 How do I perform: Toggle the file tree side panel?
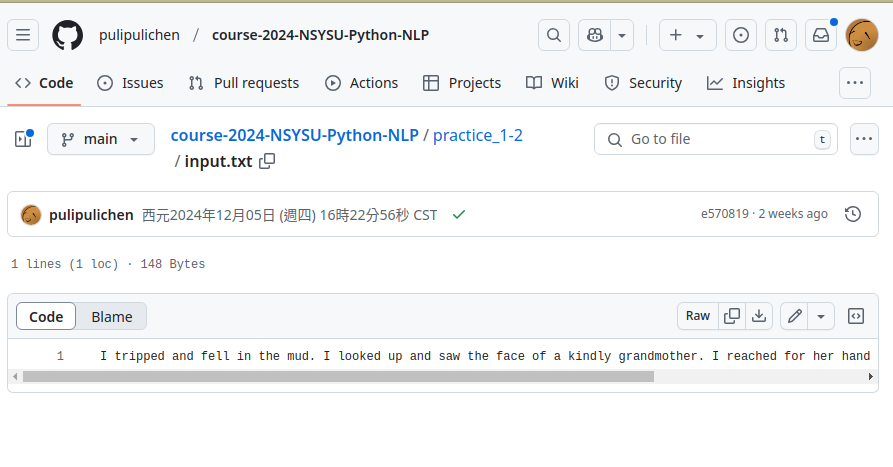pos(23,139)
